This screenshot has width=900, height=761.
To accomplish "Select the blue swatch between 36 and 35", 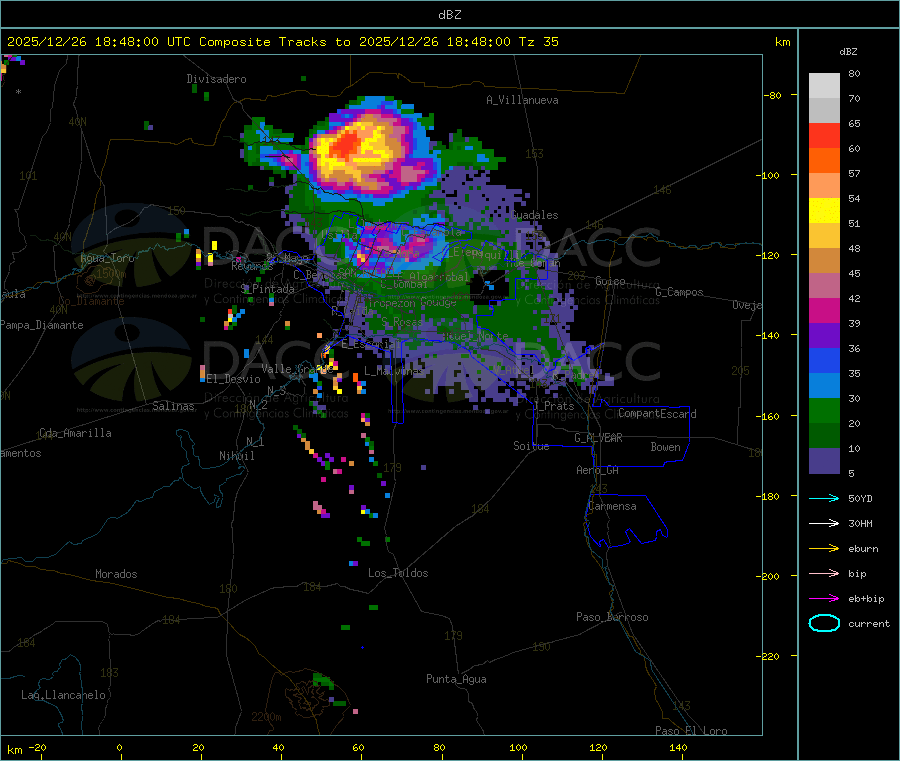I will tap(824, 360).
